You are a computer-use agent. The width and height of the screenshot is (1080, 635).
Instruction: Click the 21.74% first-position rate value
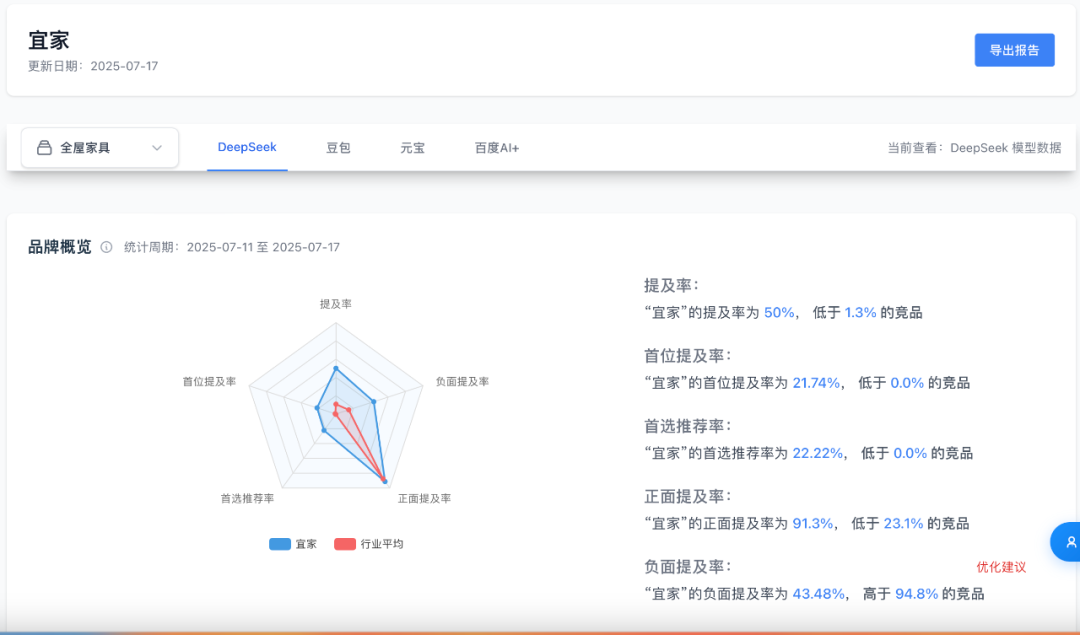click(x=816, y=383)
